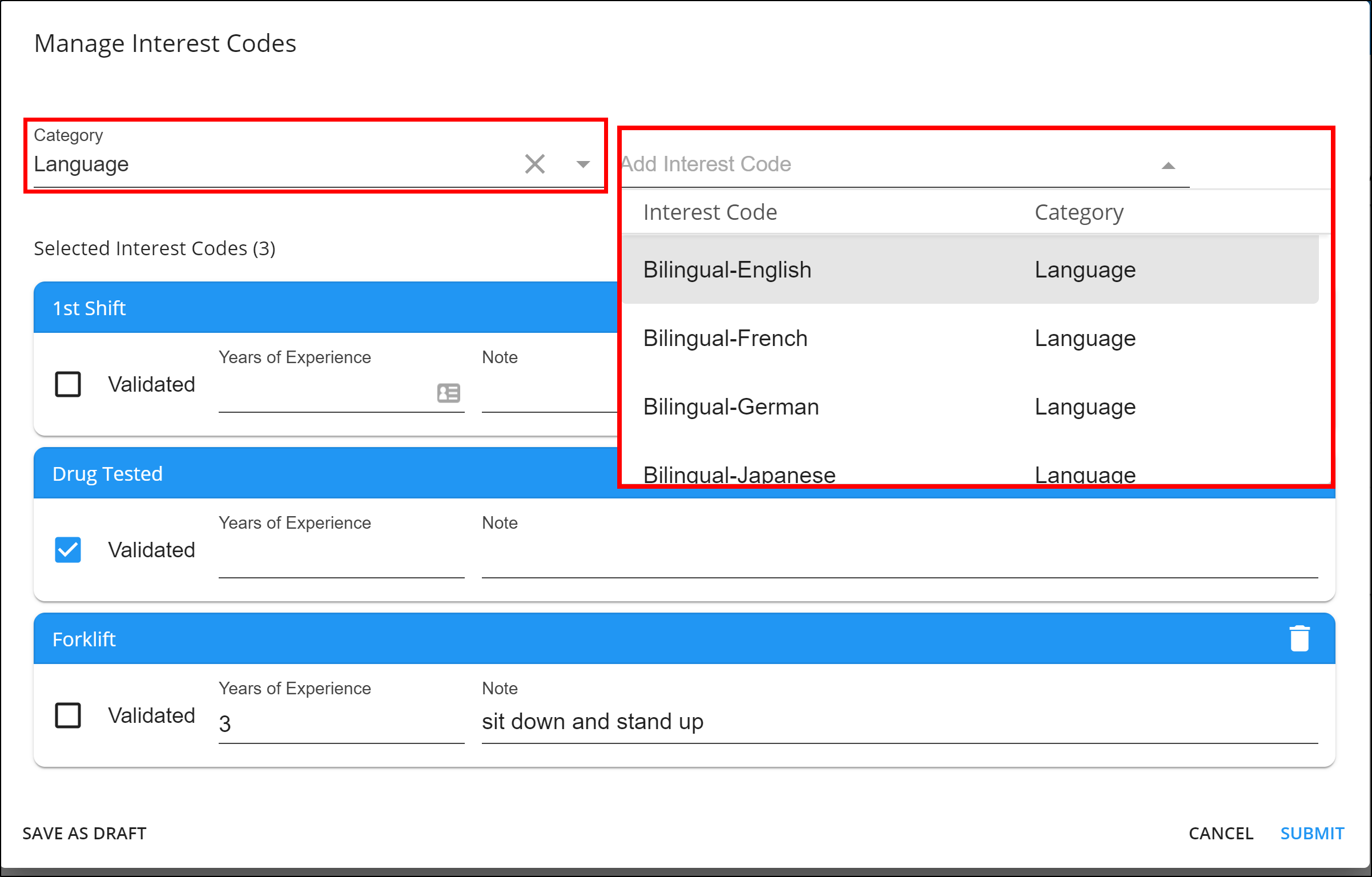This screenshot has width=1372, height=877.
Task: Expand the Category dropdown arrow
Action: [582, 164]
